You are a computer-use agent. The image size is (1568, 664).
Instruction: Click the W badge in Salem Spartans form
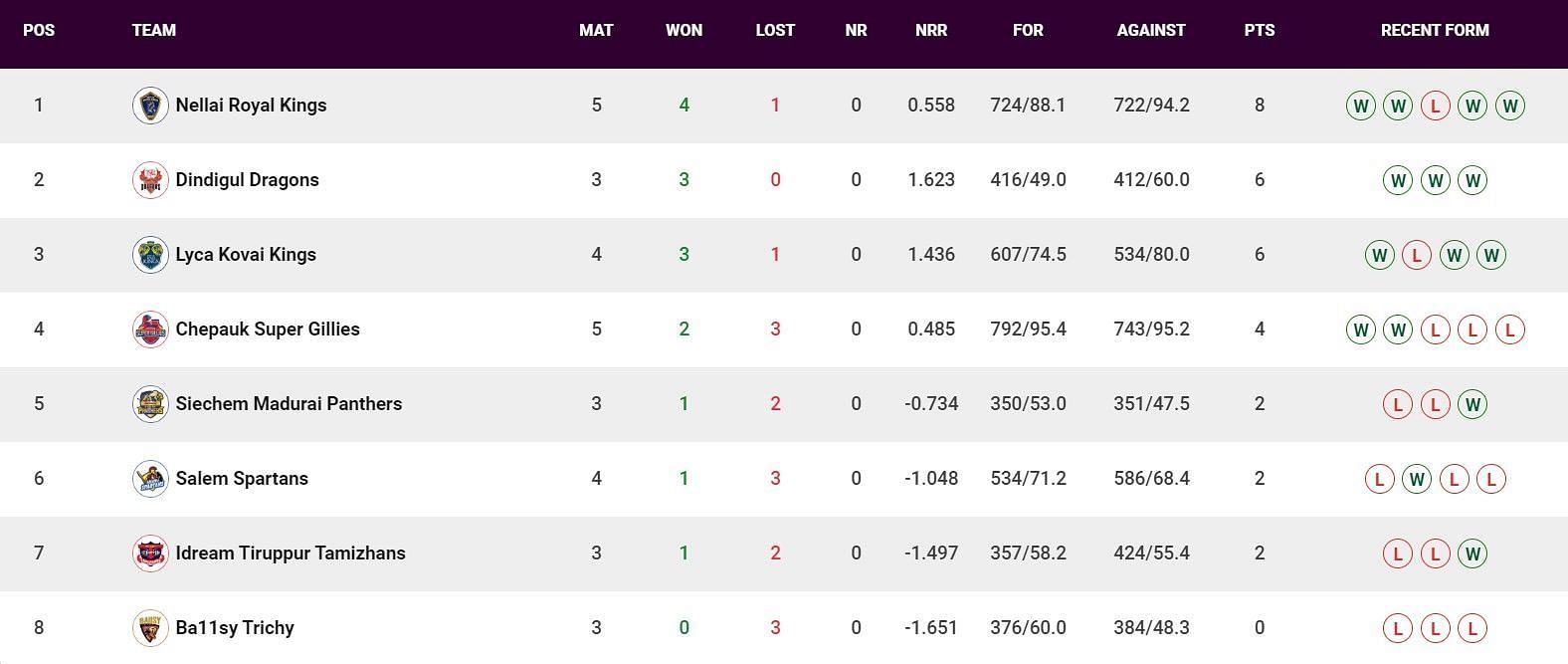(1417, 479)
